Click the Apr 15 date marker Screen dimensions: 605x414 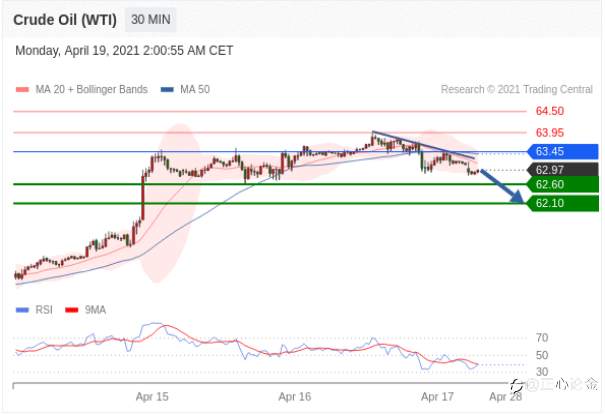152,397
